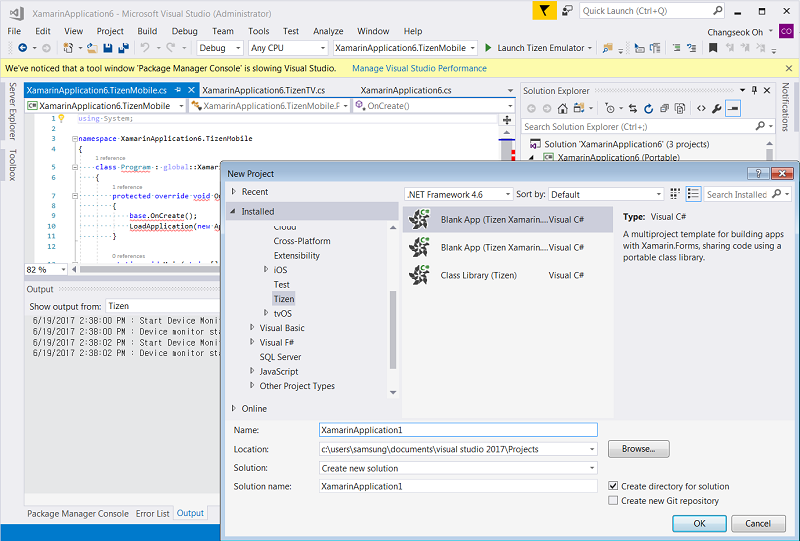Open the Analyze menu
The width and height of the screenshot is (800, 541).
327,31
